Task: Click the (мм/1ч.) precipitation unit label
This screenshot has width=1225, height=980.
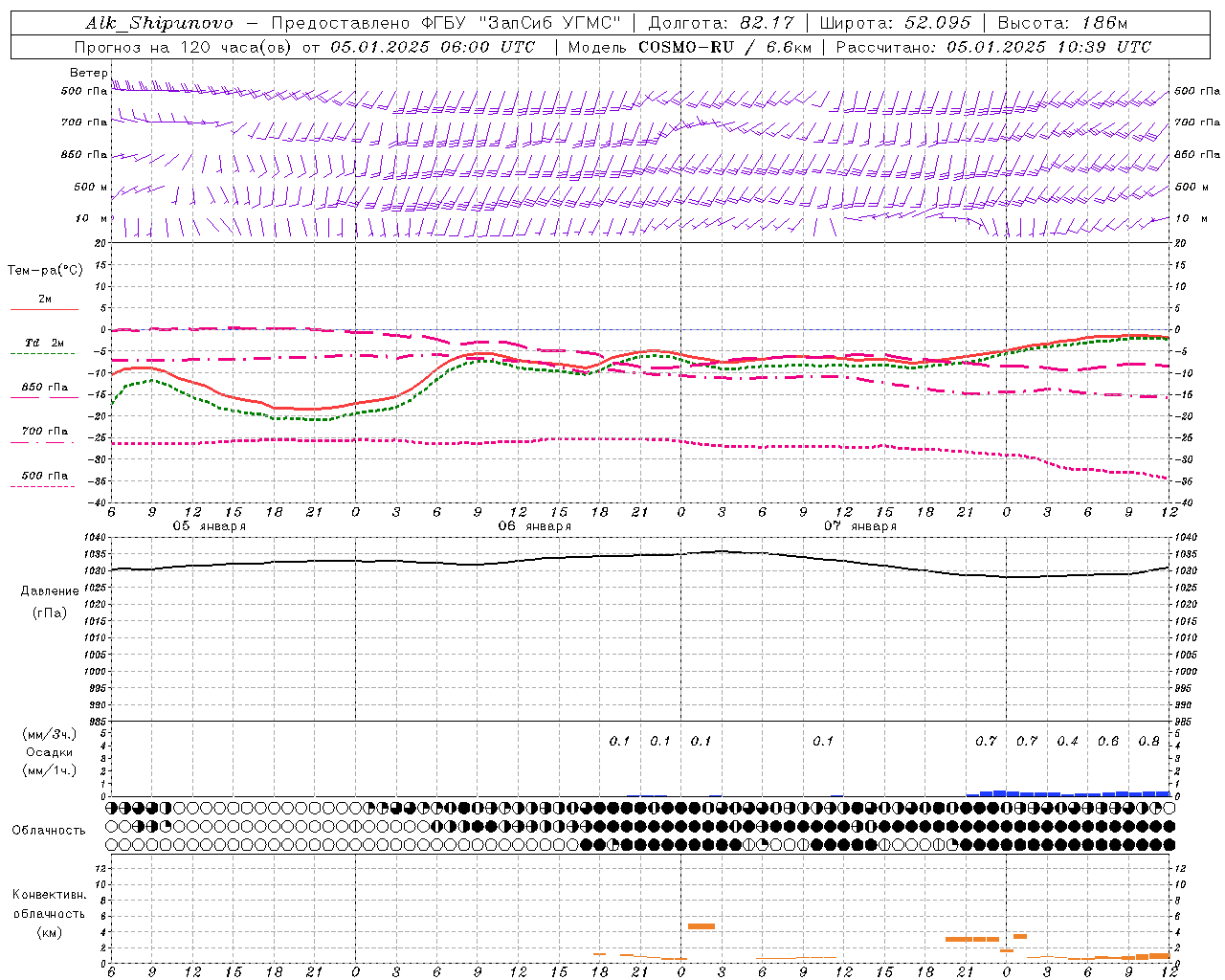Action: [x=50, y=770]
